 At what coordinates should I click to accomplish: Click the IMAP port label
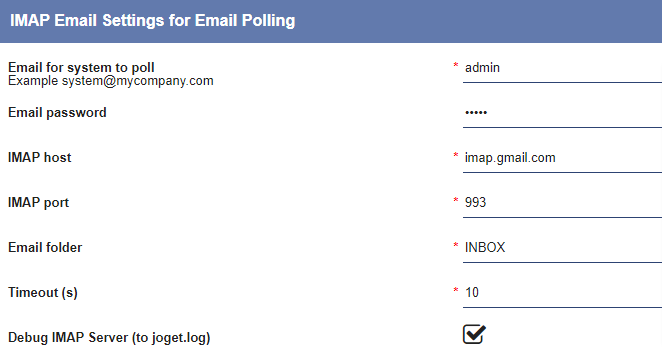38,203
